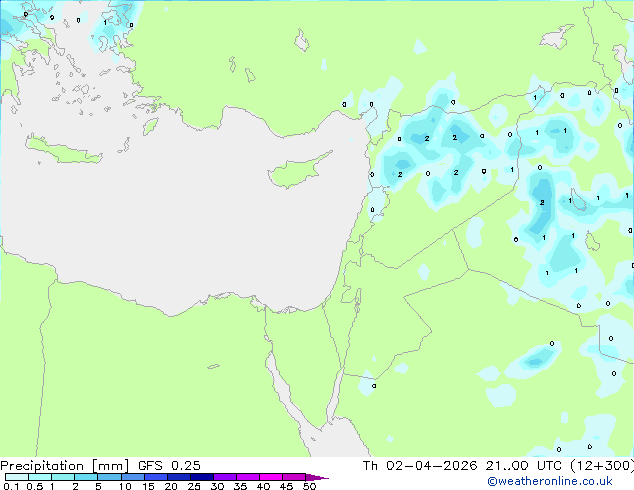This screenshot has width=634, height=490.
Task: Click the '30' legend value label
Action: [x=217, y=486]
